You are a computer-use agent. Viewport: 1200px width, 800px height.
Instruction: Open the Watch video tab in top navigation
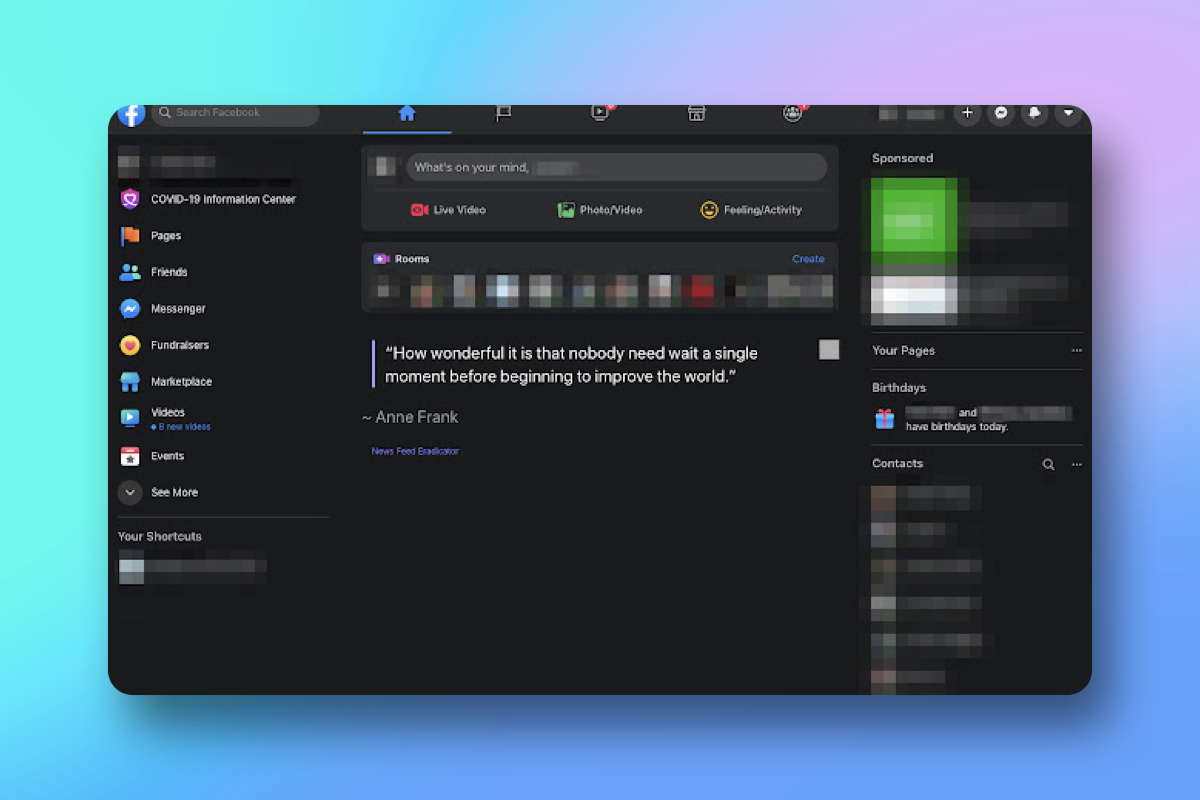pos(600,113)
